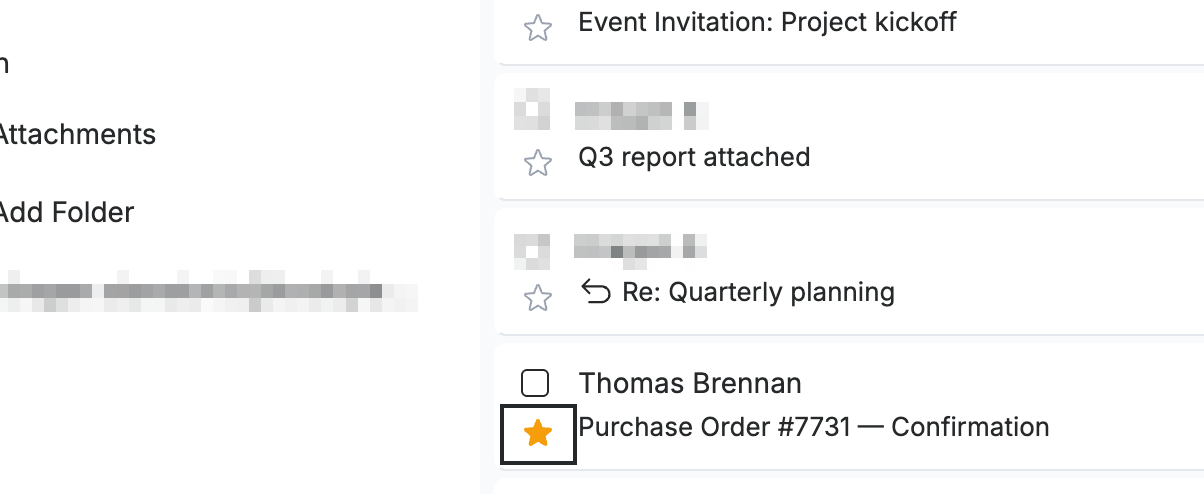
Task: Click the blurred sender name above Re: Quarterly planning
Action: click(641, 246)
